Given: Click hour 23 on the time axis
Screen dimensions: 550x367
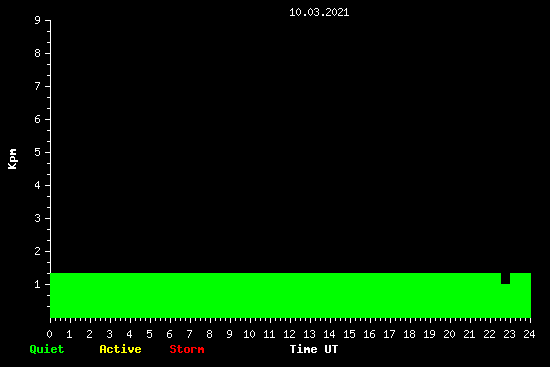Looking at the screenshot, I should pyautogui.click(x=509, y=334).
